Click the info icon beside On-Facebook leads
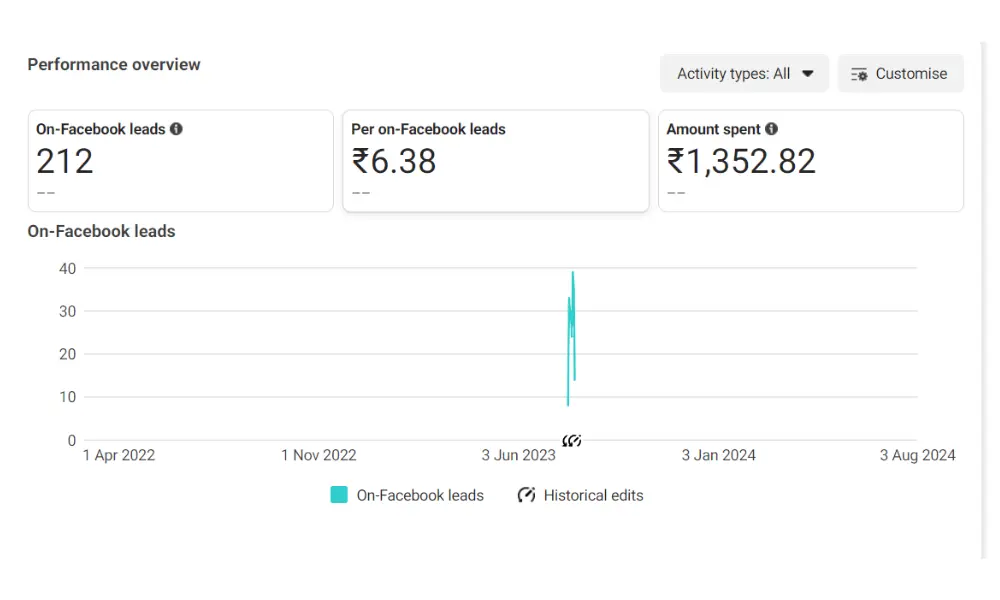This screenshot has width=1000, height=600. click(x=176, y=129)
